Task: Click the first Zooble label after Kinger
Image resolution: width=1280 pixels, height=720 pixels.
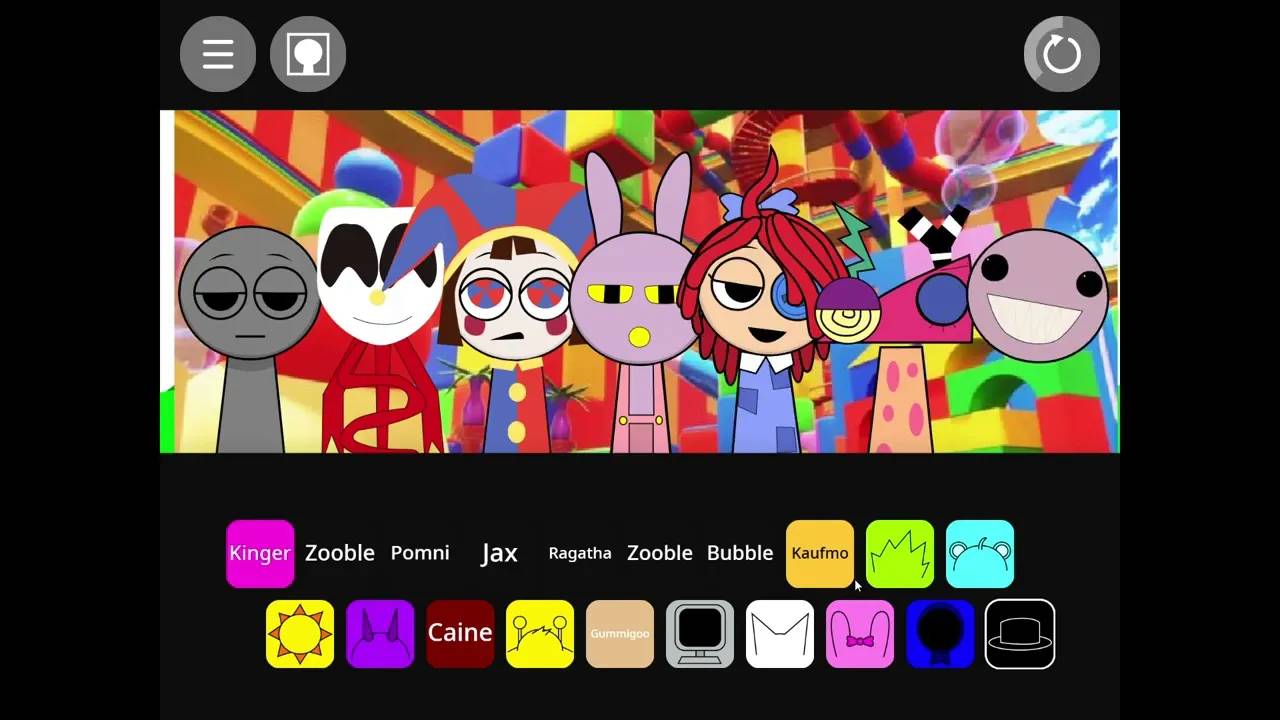Action: (x=340, y=553)
